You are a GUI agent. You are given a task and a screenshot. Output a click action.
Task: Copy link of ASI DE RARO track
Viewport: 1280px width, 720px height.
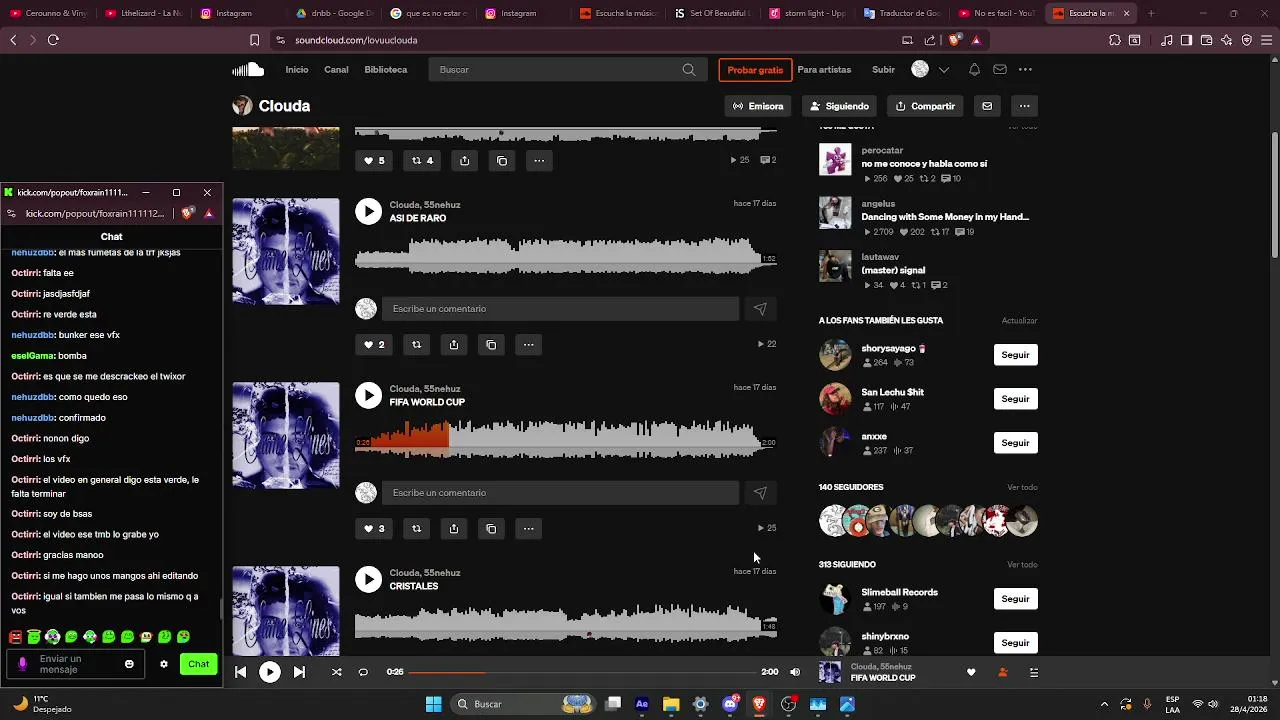[x=491, y=345]
